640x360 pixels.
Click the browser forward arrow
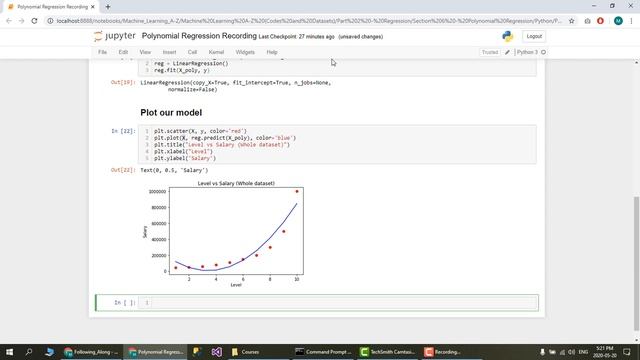[x=21, y=21]
